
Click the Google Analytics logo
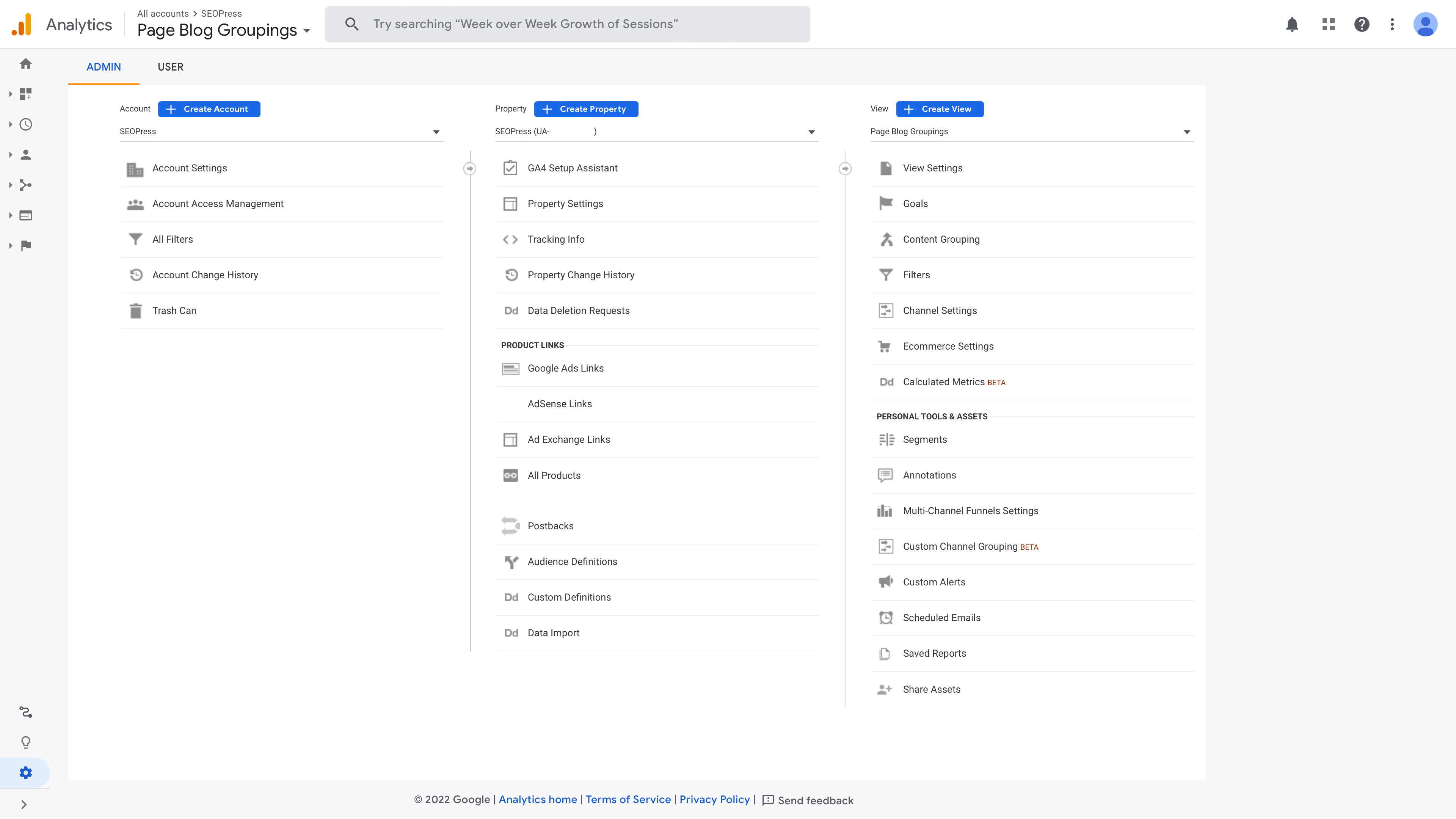[22, 24]
